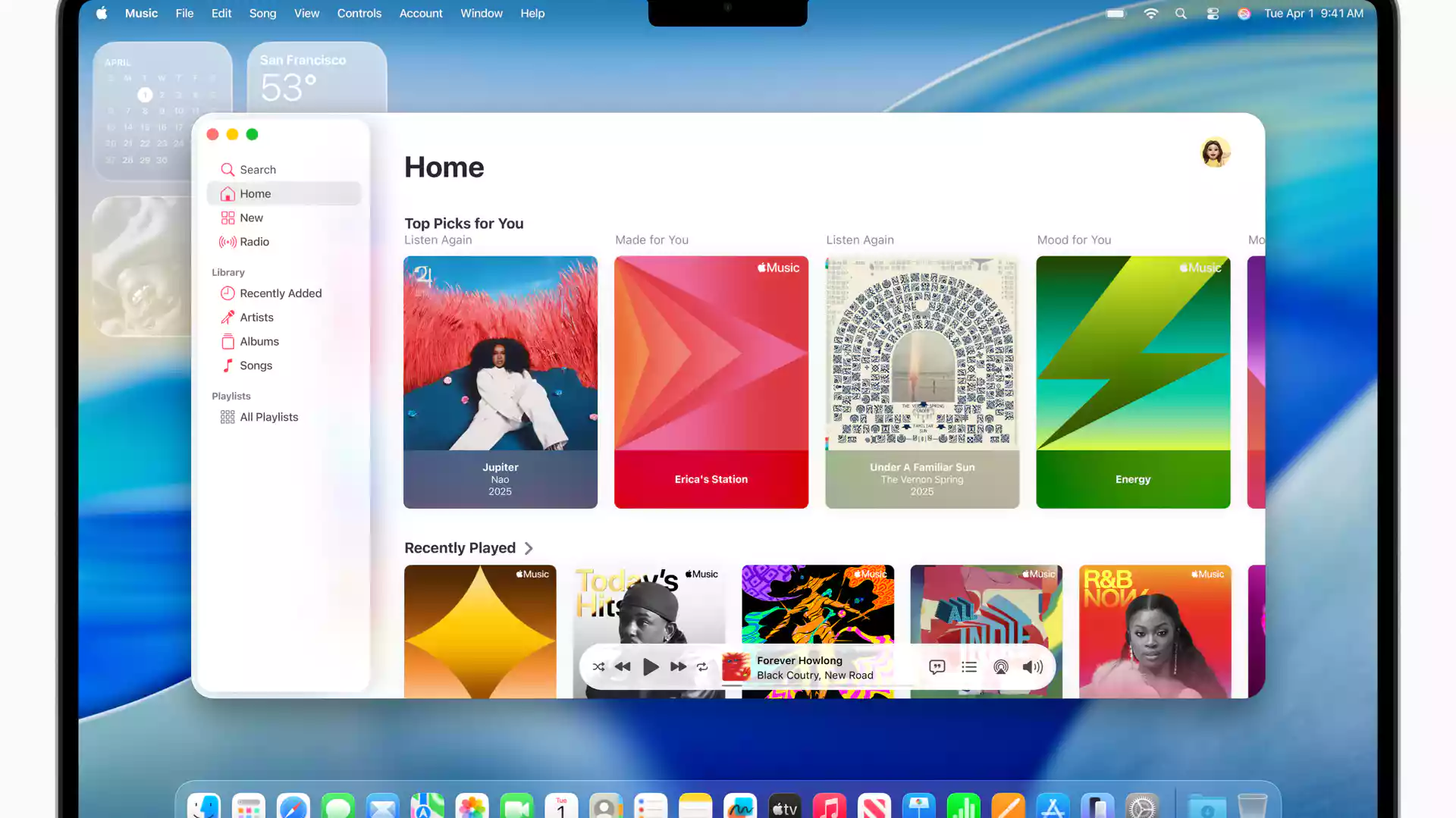Open the Energy mood playlist card

pyautogui.click(x=1133, y=382)
